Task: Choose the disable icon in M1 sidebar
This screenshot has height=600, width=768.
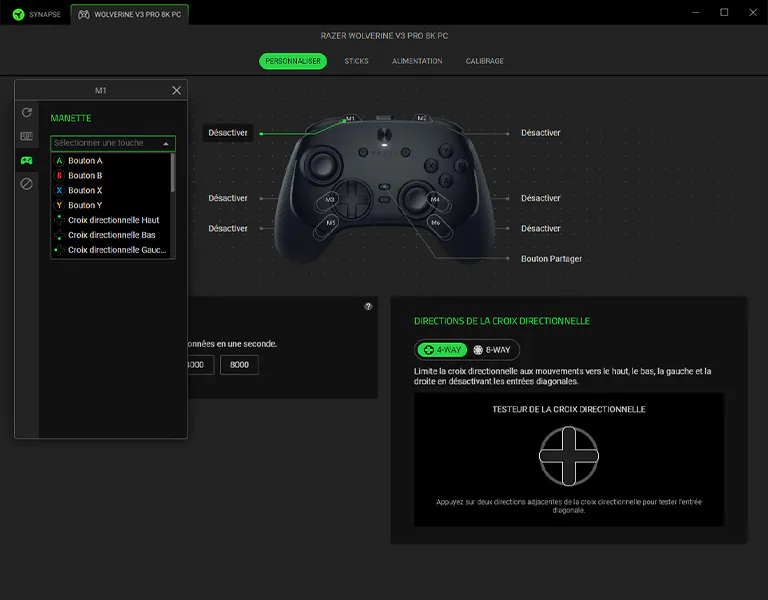Action: click(x=27, y=184)
